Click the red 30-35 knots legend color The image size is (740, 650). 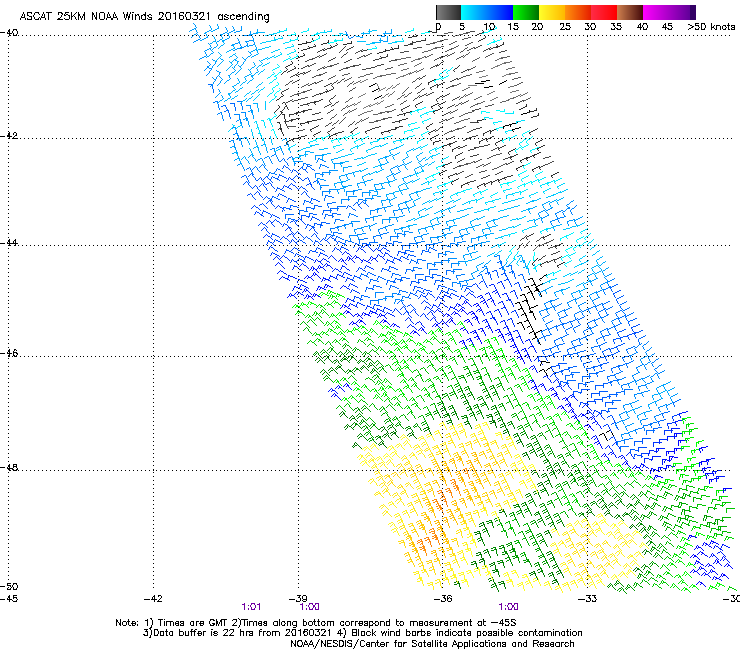(x=604, y=12)
